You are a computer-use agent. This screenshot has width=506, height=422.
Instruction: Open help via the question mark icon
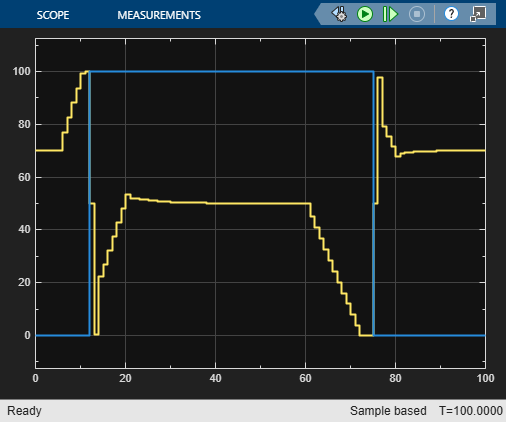451,14
